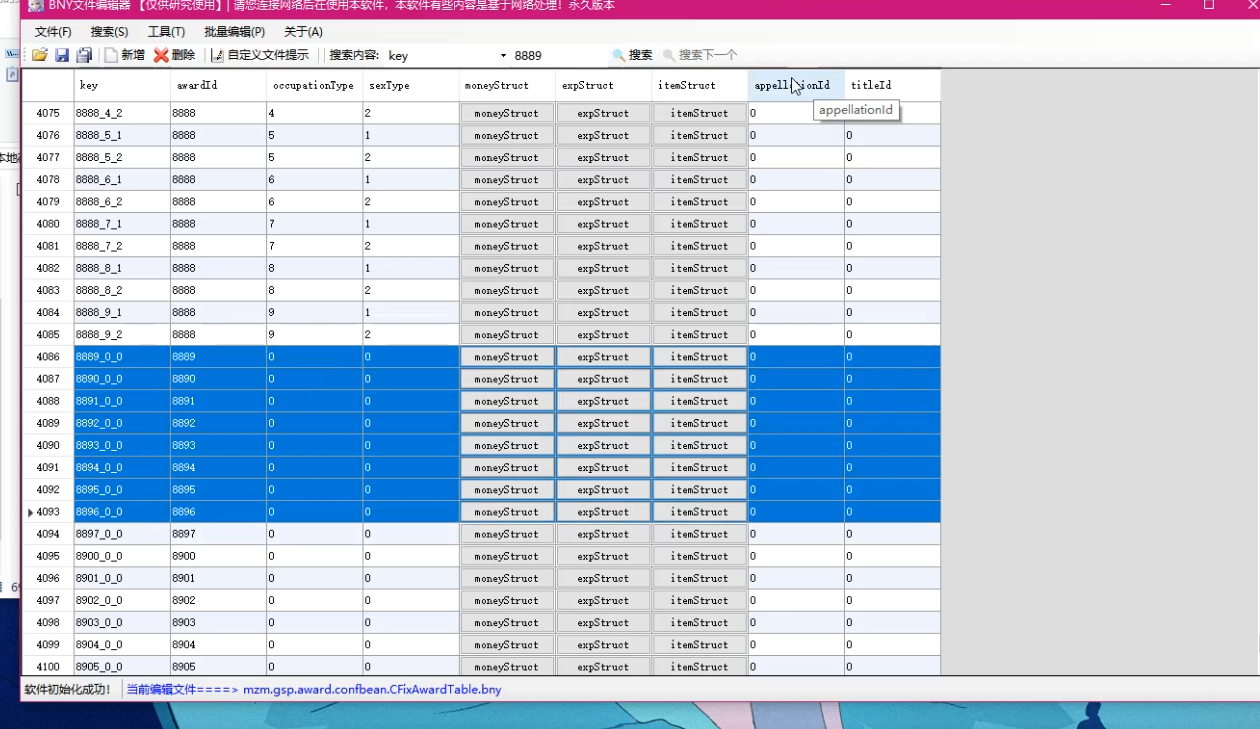This screenshot has width=1260, height=729.
Task: Click the expStruct column header
Action: tap(603, 85)
